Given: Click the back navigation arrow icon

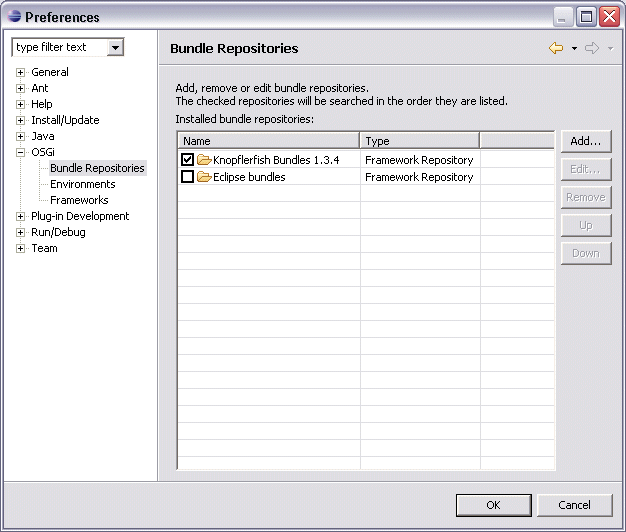Looking at the screenshot, I should click(556, 48).
